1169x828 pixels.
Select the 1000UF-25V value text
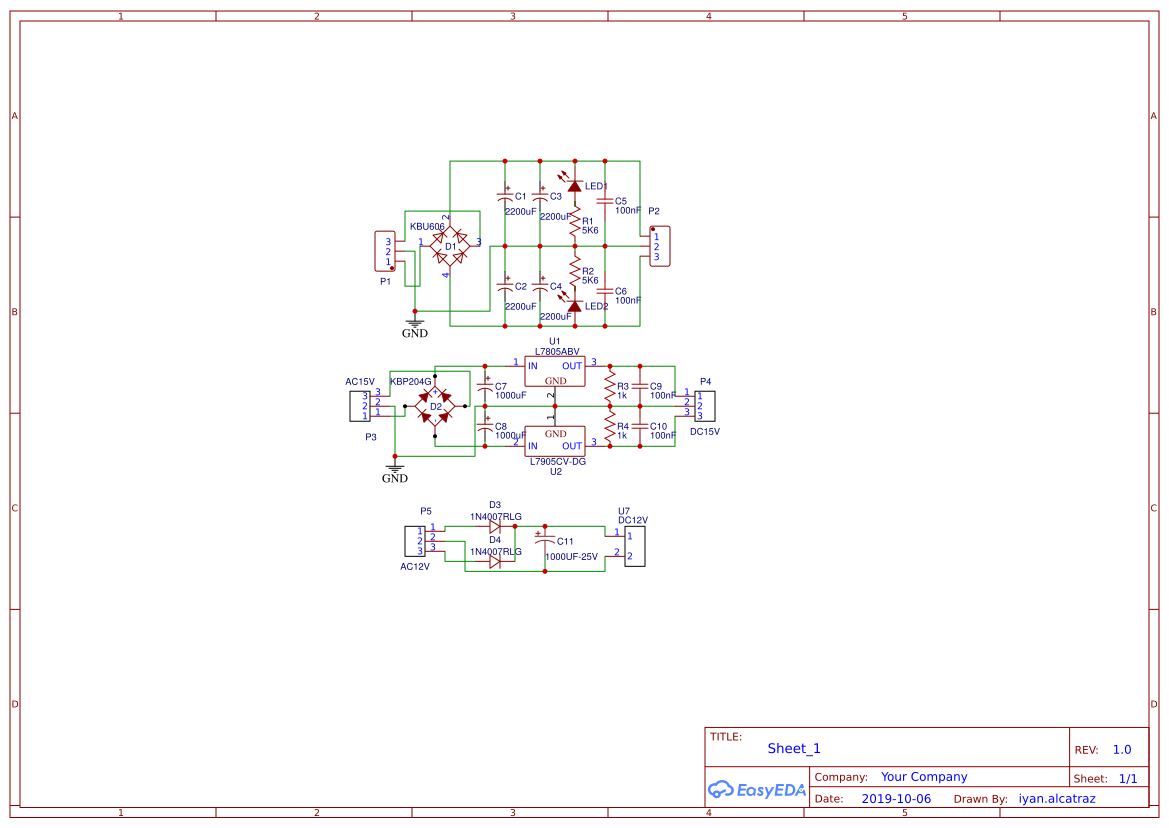(571, 557)
